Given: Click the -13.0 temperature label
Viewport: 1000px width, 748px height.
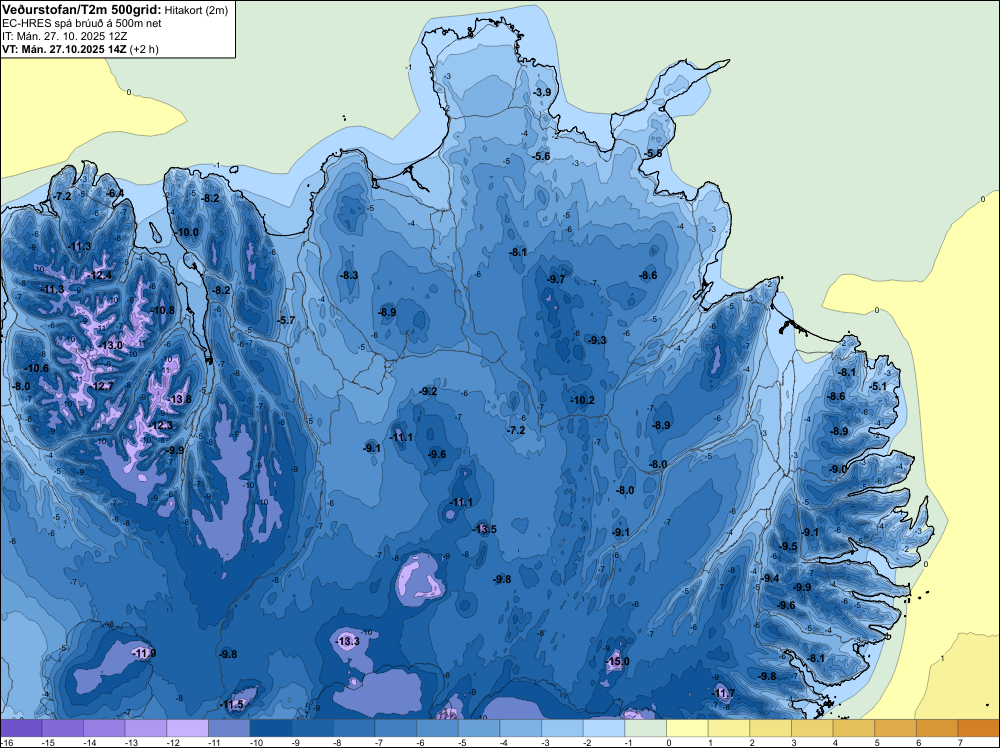Looking at the screenshot, I should pyautogui.click(x=111, y=345).
